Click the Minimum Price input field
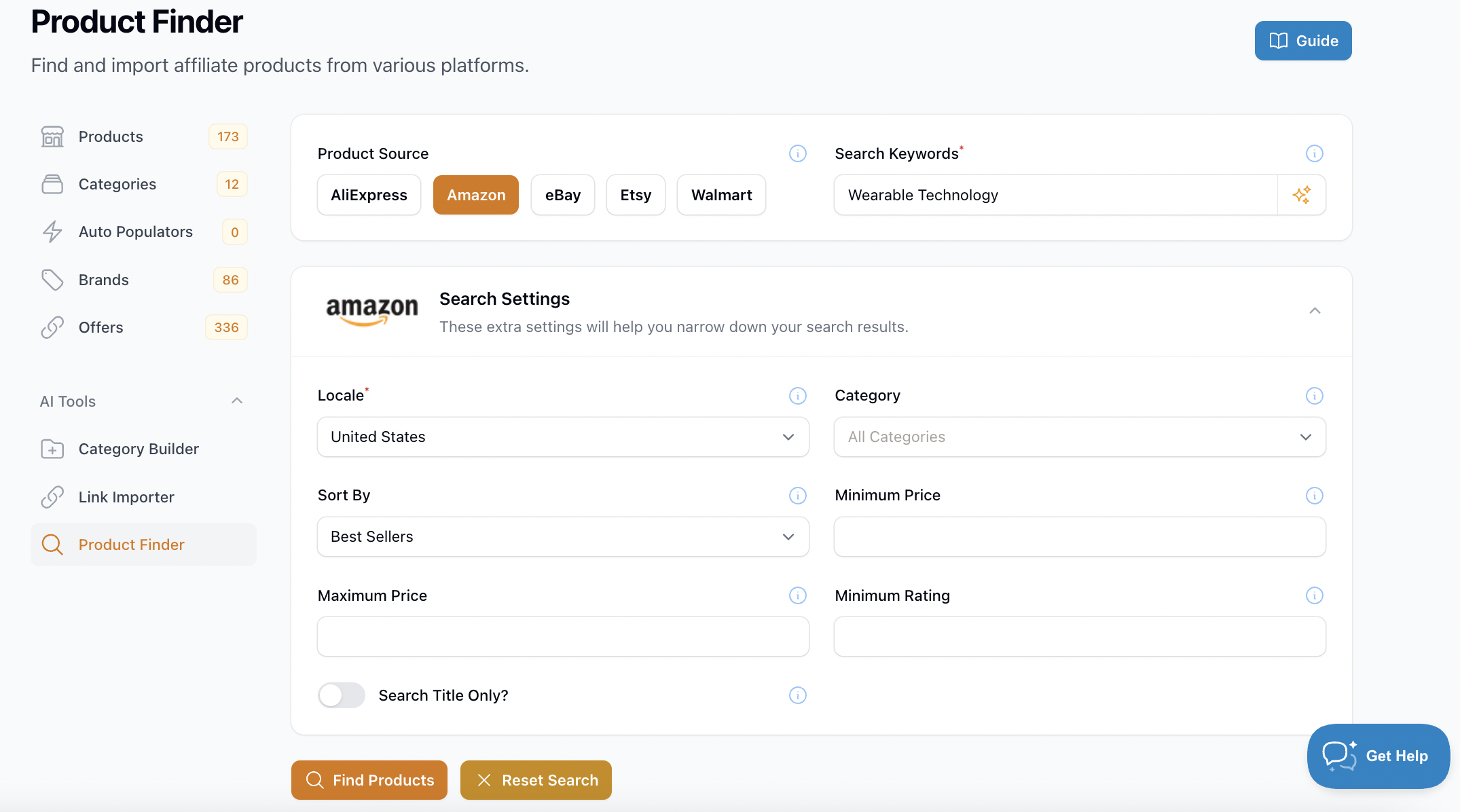This screenshot has height=812, width=1460. pos(1079,536)
